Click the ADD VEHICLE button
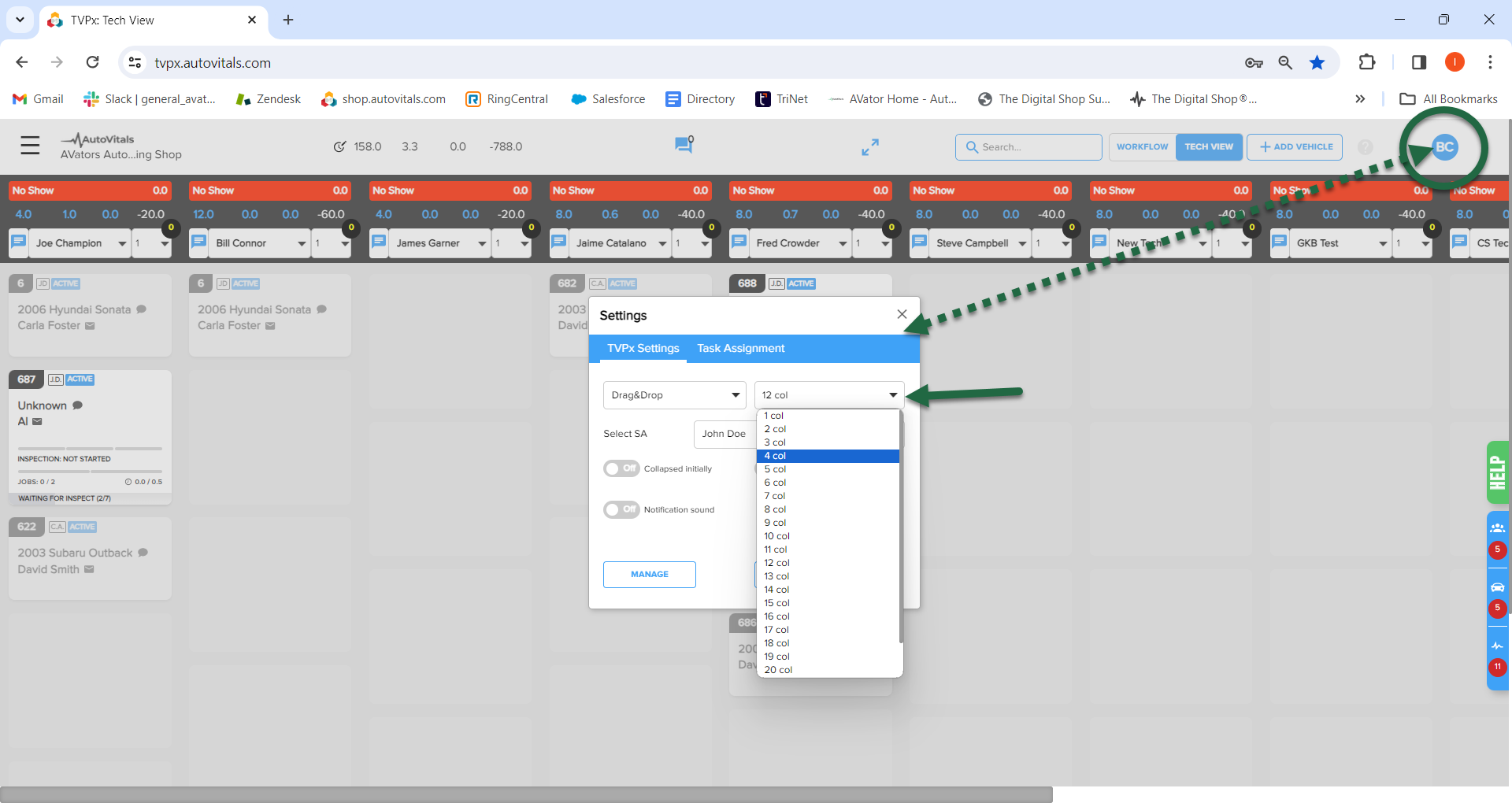This screenshot has width=1512, height=803. pos(1295,147)
